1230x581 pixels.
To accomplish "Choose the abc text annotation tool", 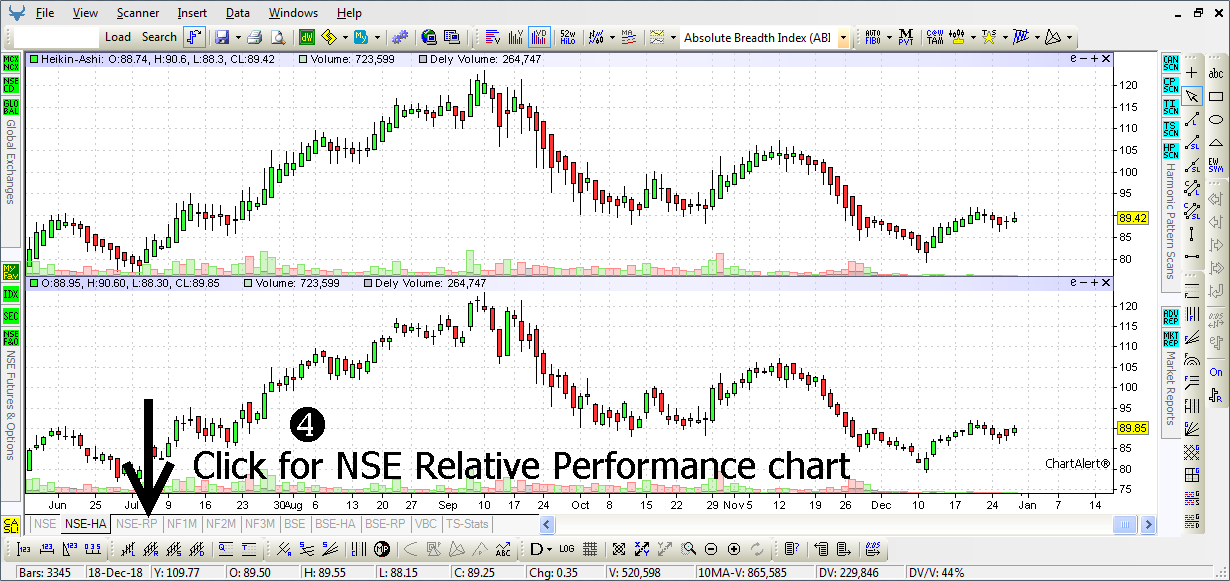I will [1216, 73].
